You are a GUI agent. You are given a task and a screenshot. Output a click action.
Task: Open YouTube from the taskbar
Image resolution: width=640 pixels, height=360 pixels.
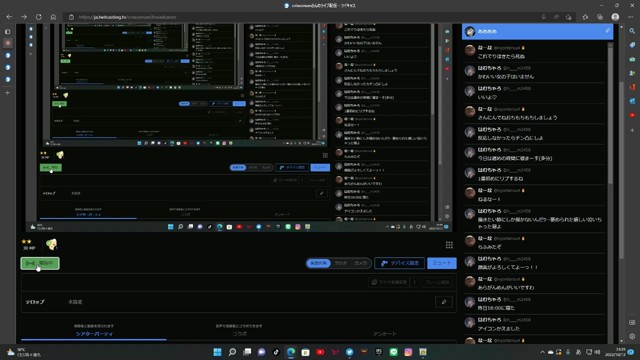tap(320, 352)
